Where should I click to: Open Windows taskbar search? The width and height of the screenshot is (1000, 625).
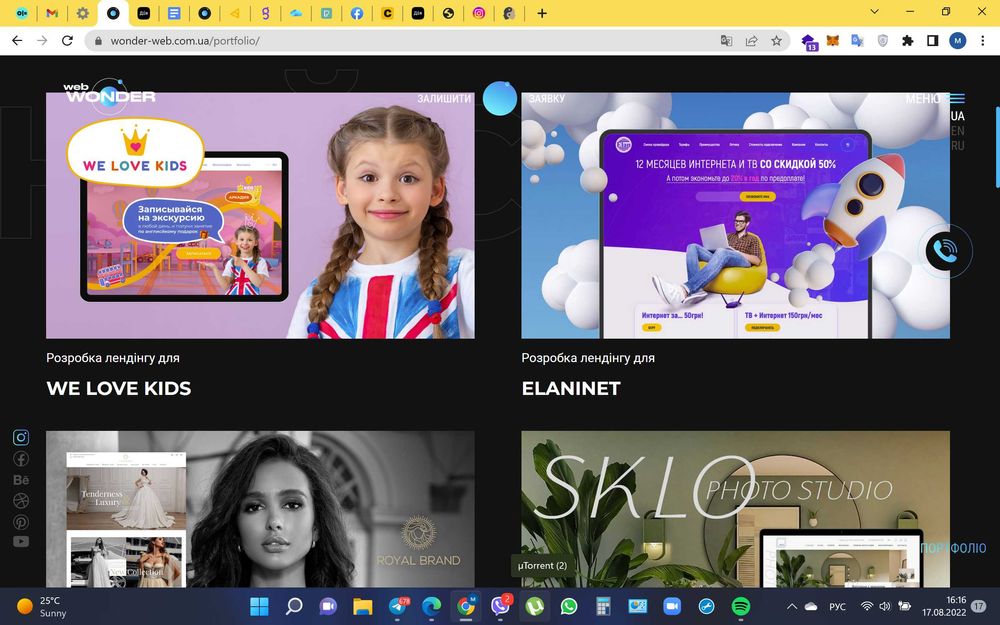(293, 606)
